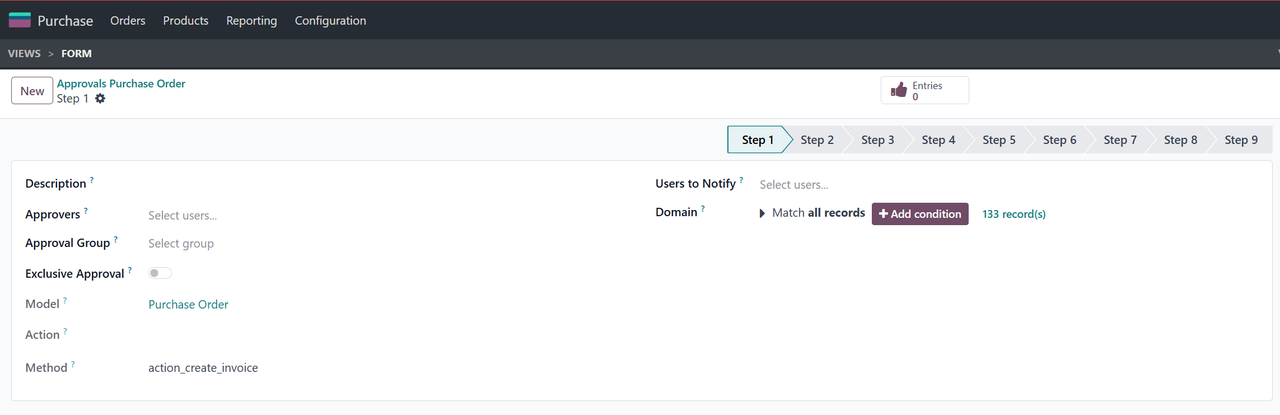1280x415 pixels.
Task: Click the help tooltip mark beside Approval Group
Action: tap(116, 240)
